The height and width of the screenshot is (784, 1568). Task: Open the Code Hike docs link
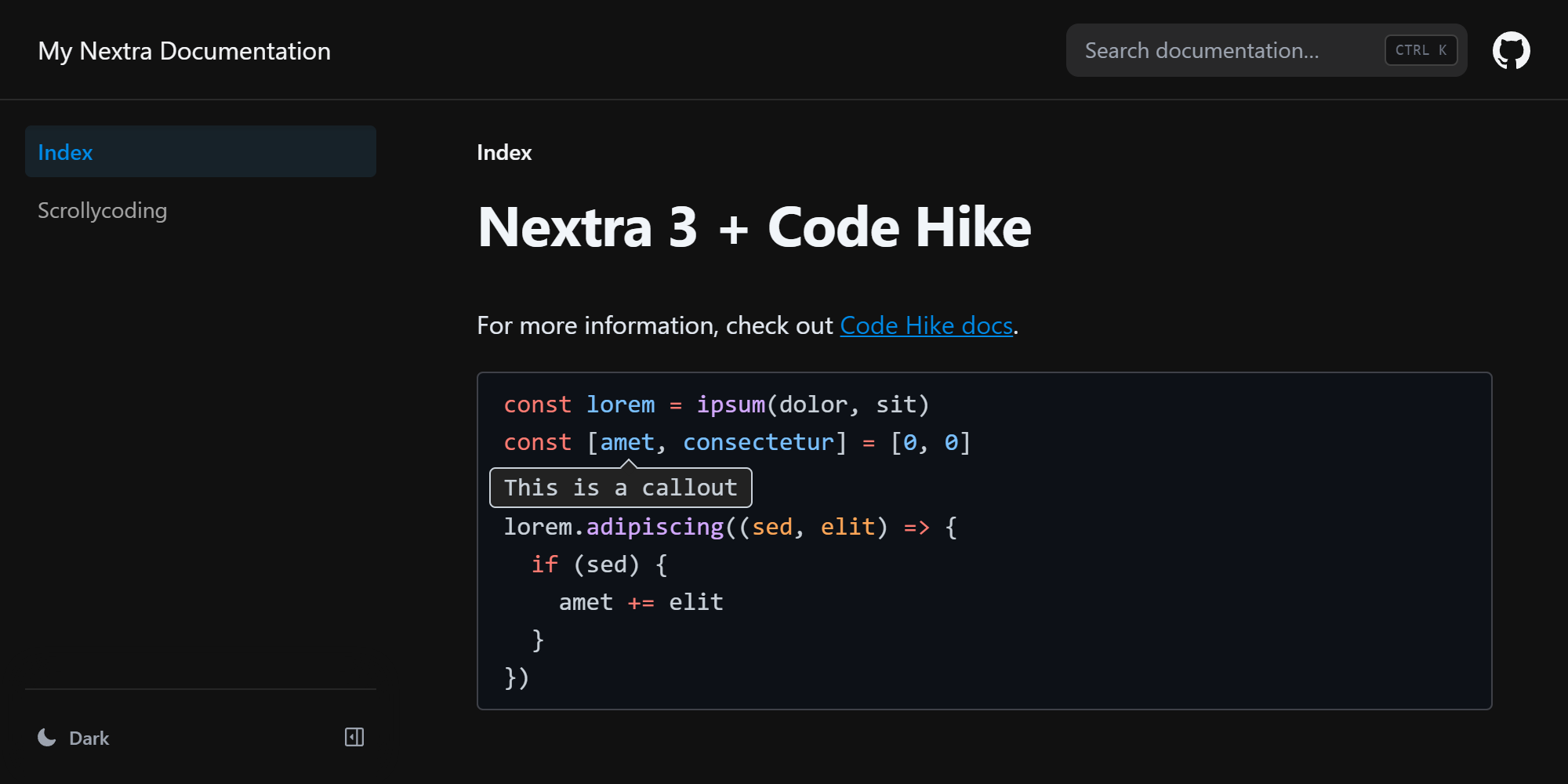[926, 325]
